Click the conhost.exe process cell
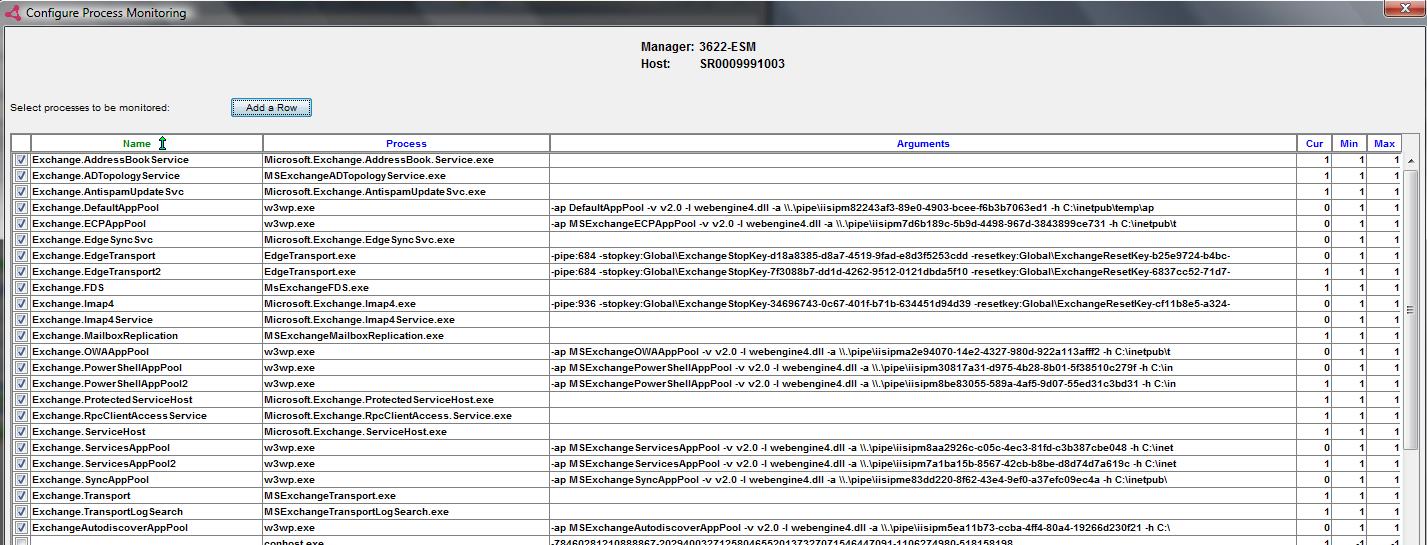The image size is (1427, 545). [406, 541]
